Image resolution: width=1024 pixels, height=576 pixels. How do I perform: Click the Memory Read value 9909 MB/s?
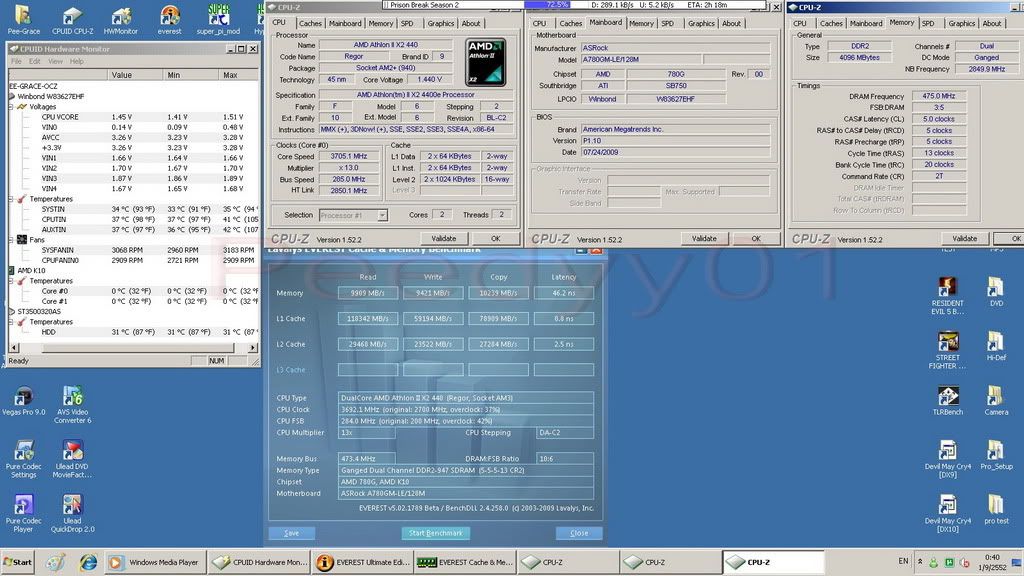point(368,293)
